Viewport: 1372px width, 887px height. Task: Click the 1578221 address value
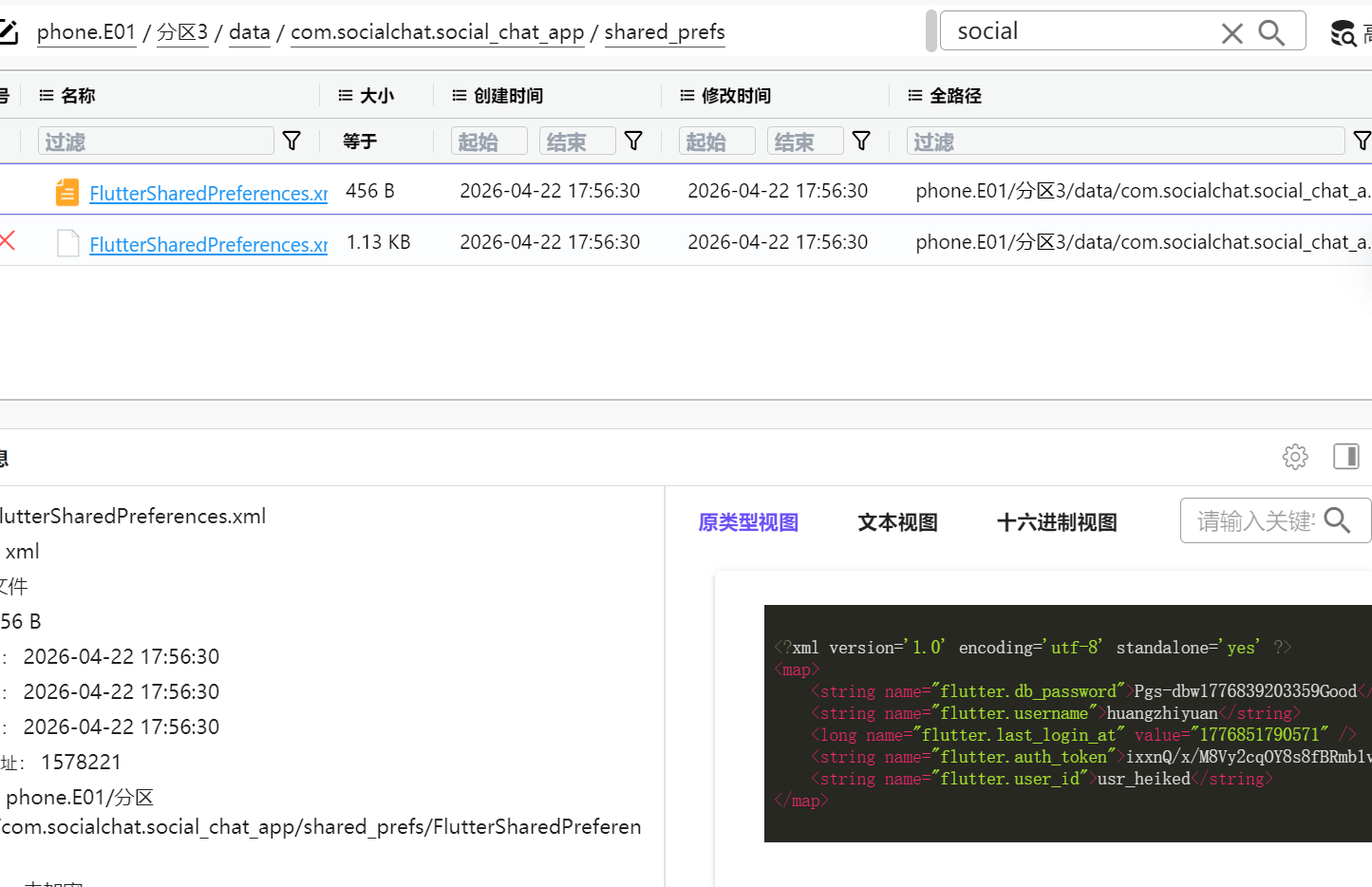[82, 763]
